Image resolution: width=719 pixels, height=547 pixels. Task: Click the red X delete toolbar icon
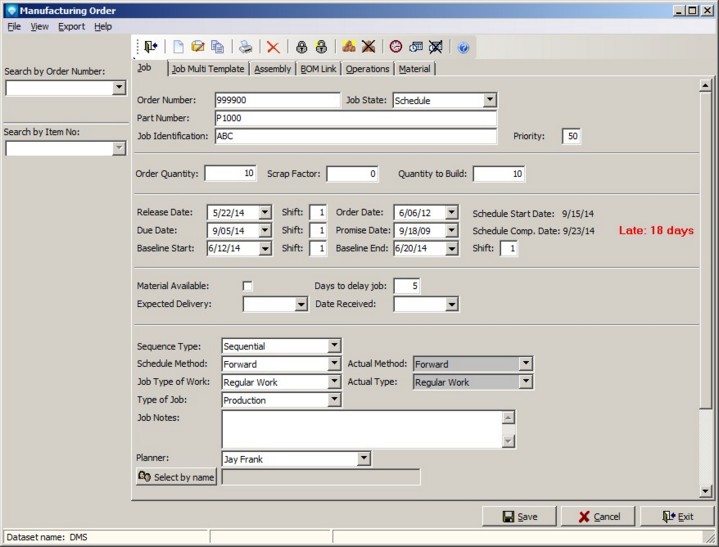click(x=272, y=47)
